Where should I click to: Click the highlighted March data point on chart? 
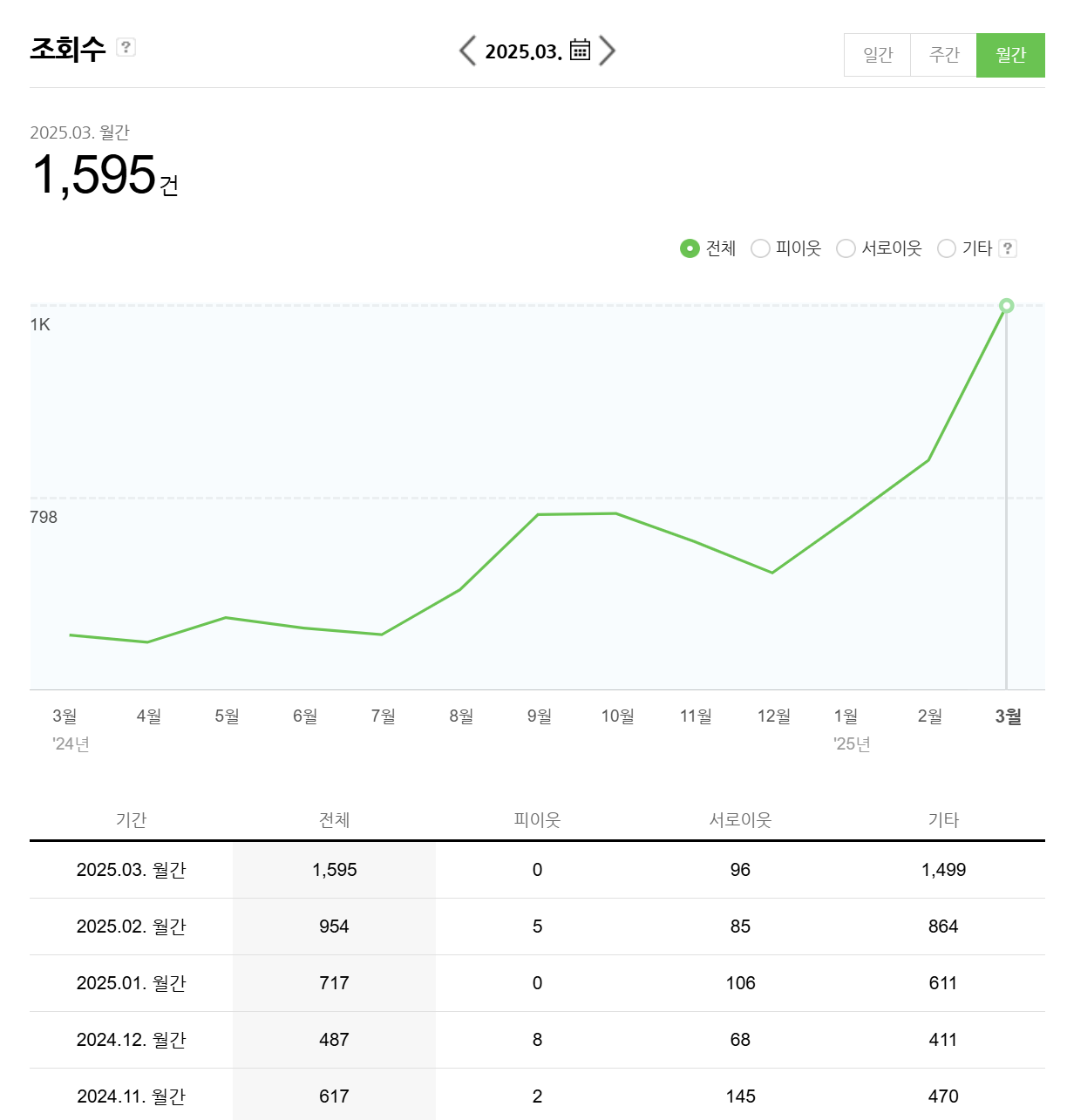click(1007, 306)
